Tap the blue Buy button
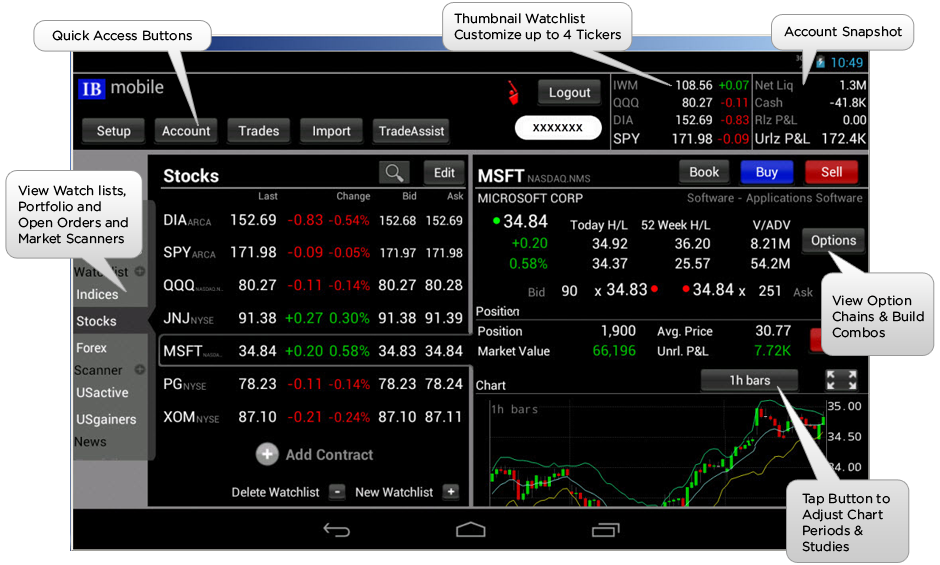Viewport: 940px width, 565px height. [767, 172]
